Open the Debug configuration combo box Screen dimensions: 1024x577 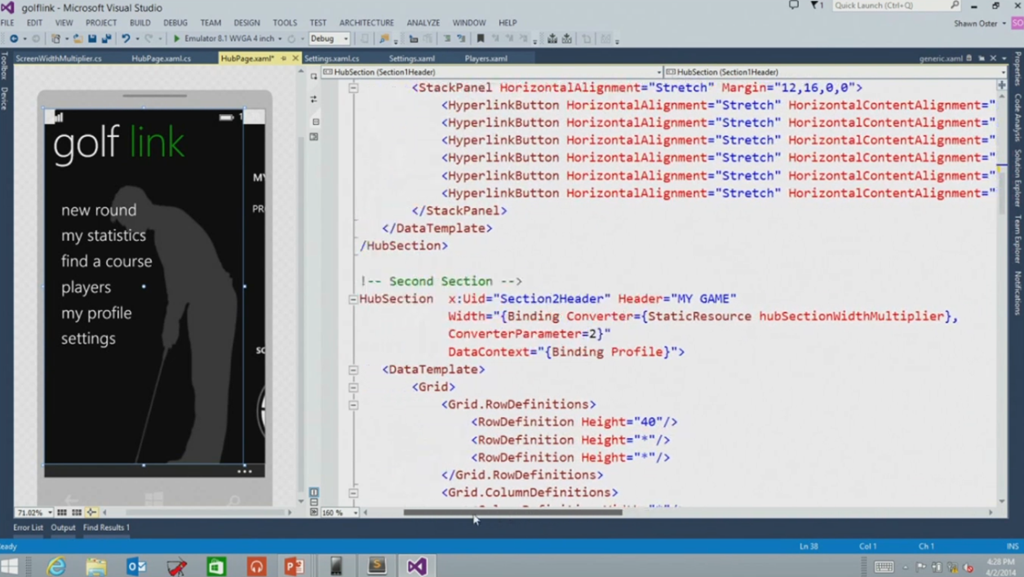coord(329,39)
